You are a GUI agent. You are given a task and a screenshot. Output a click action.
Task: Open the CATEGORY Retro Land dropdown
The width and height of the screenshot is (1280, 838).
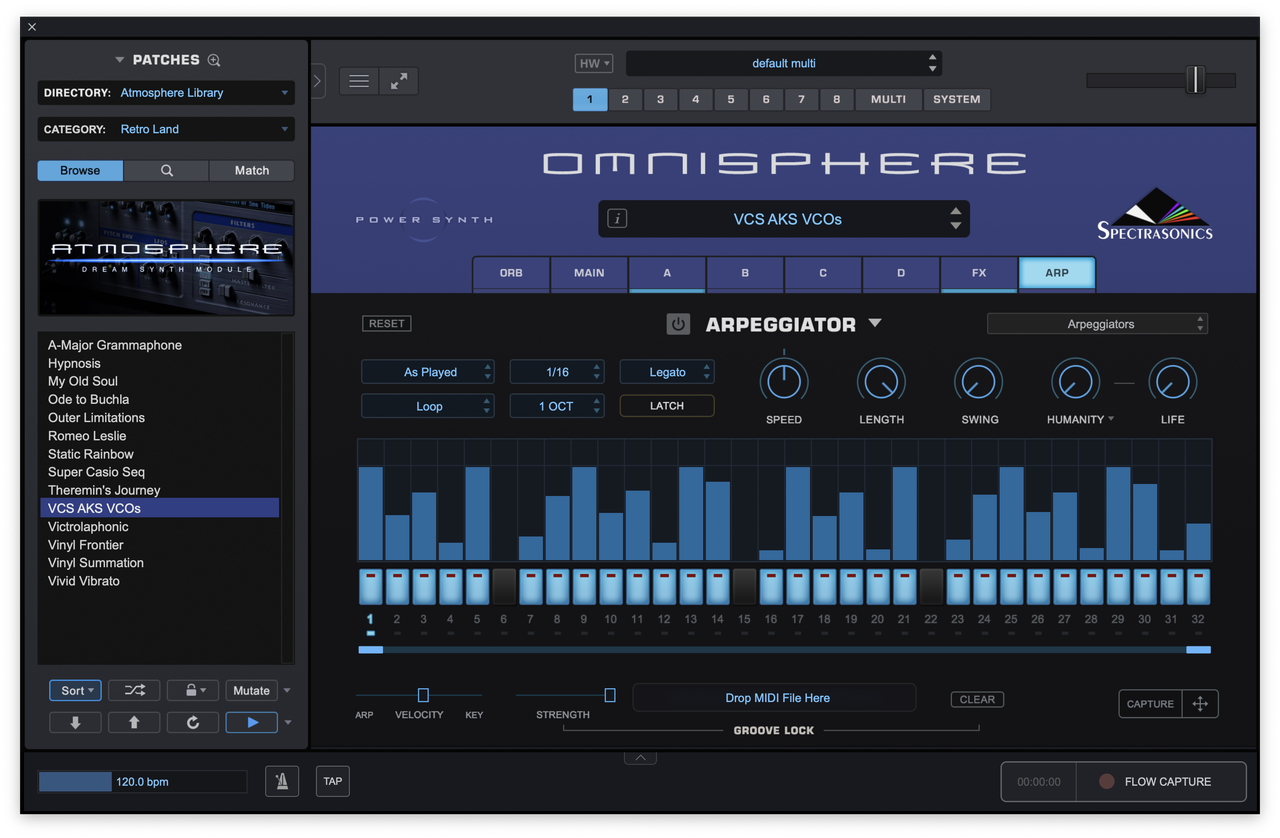[x=166, y=129]
